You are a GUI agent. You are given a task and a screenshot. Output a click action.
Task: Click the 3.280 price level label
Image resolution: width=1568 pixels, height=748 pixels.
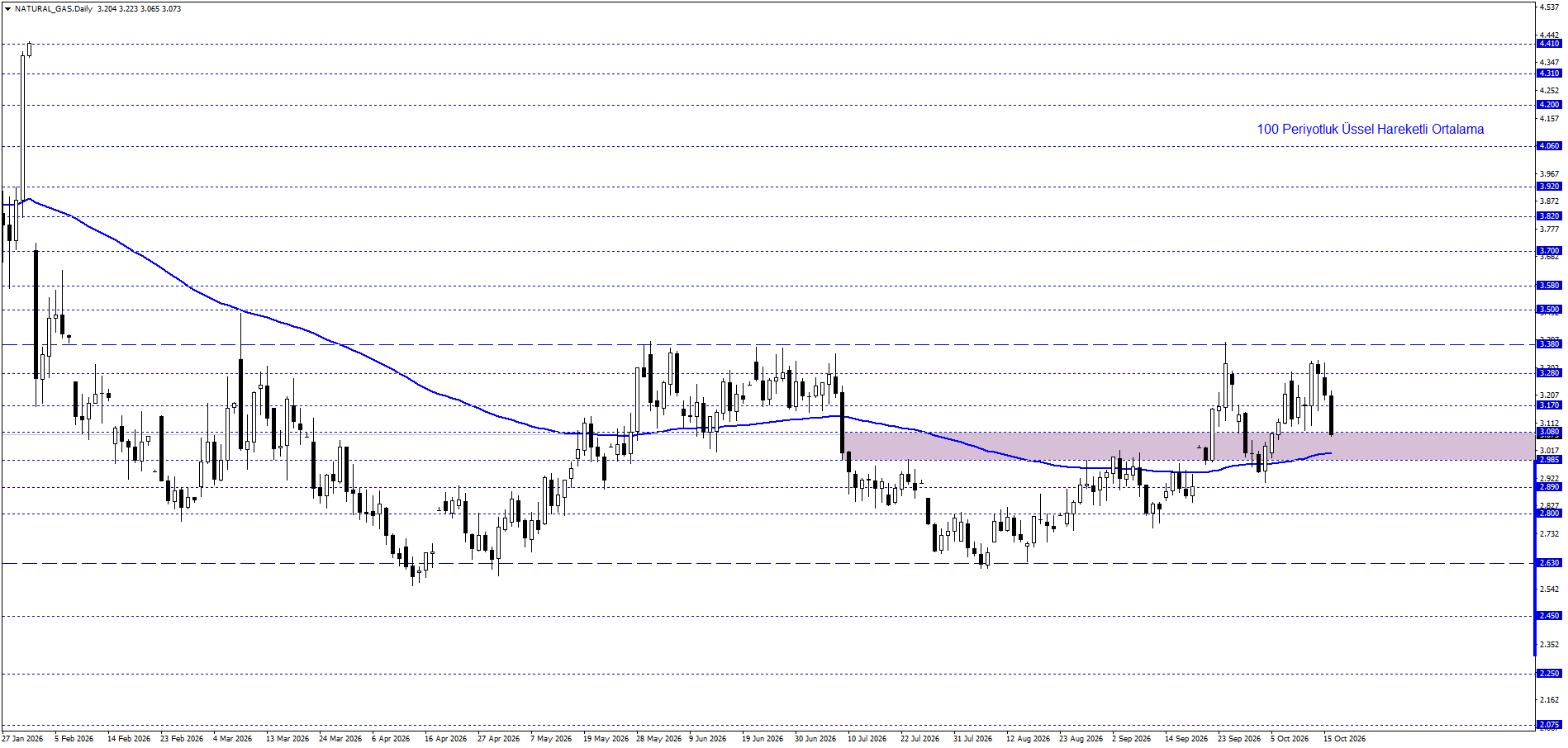(x=1549, y=373)
